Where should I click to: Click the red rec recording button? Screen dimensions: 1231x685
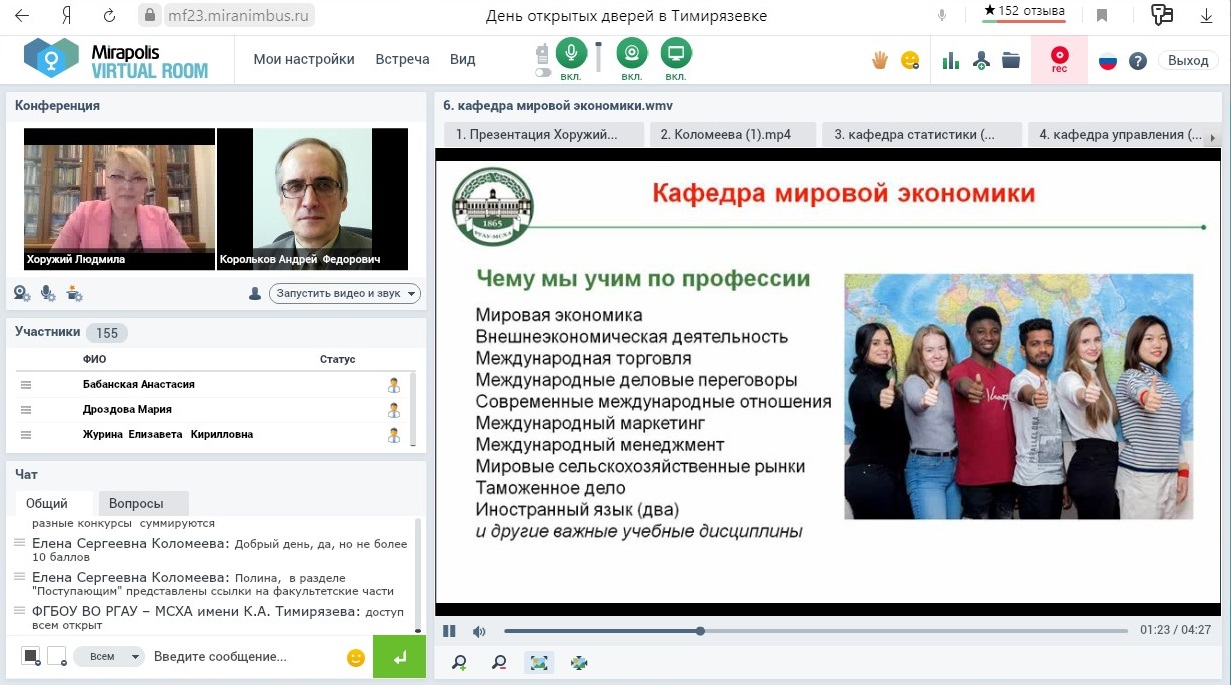pyautogui.click(x=1059, y=60)
